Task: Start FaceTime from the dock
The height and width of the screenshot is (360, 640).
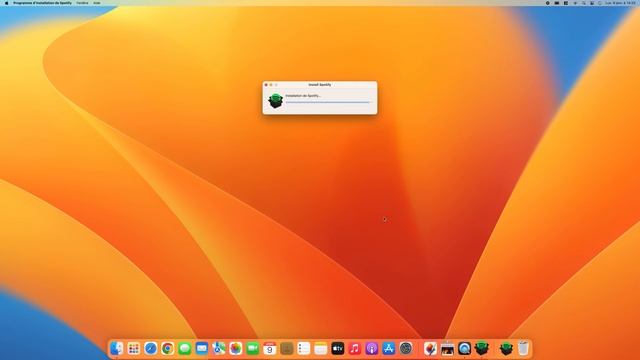Action: (253, 349)
